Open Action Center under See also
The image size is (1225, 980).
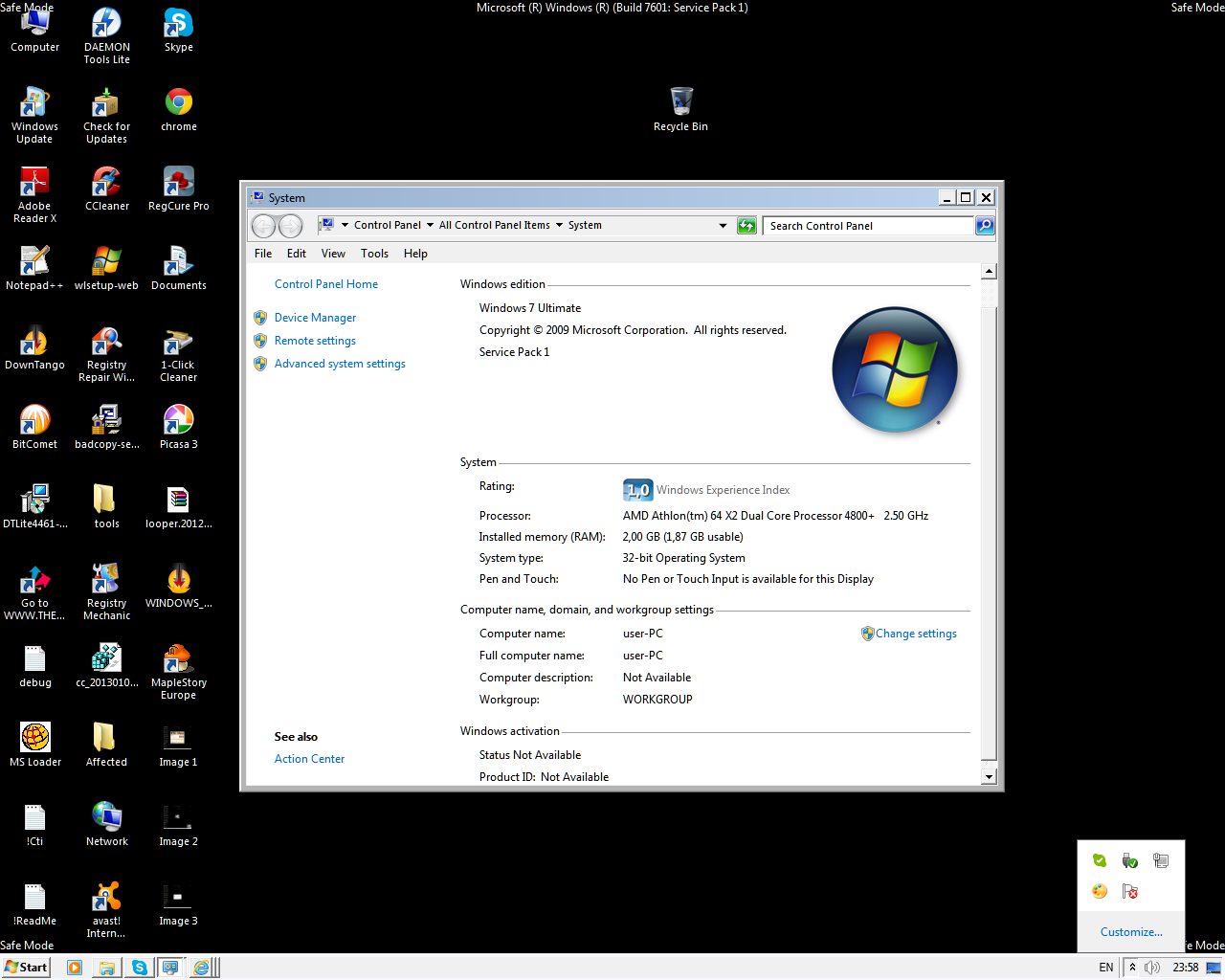(x=309, y=759)
